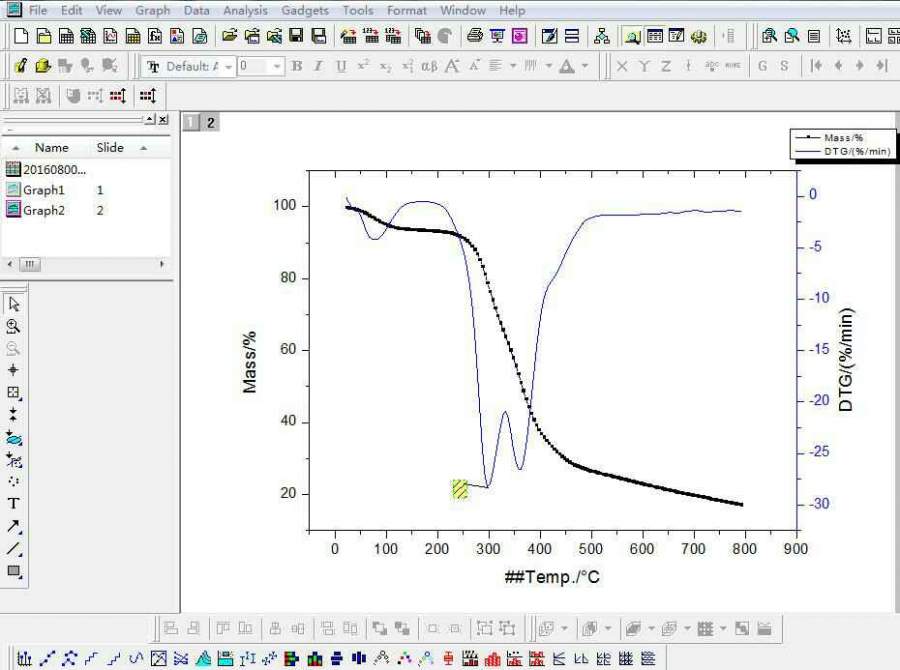
Task: Open the File menu
Action: [38, 10]
